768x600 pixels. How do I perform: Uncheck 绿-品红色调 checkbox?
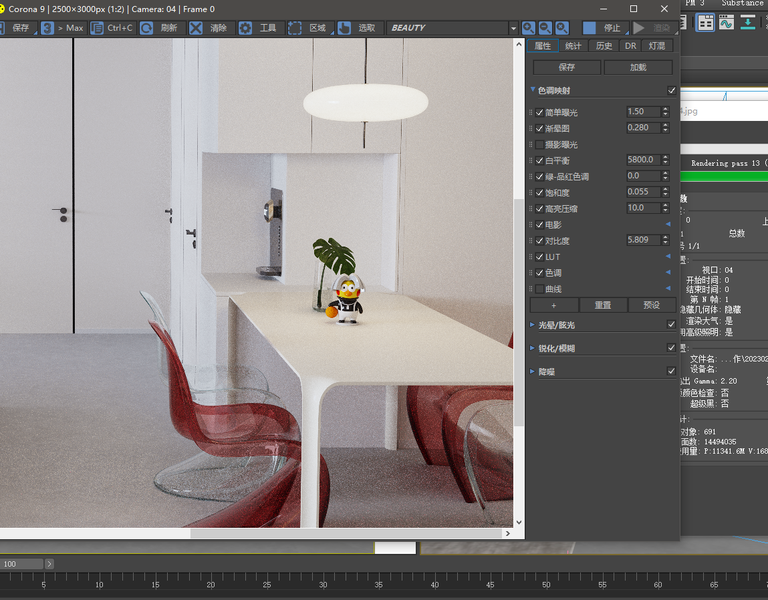tap(540, 177)
